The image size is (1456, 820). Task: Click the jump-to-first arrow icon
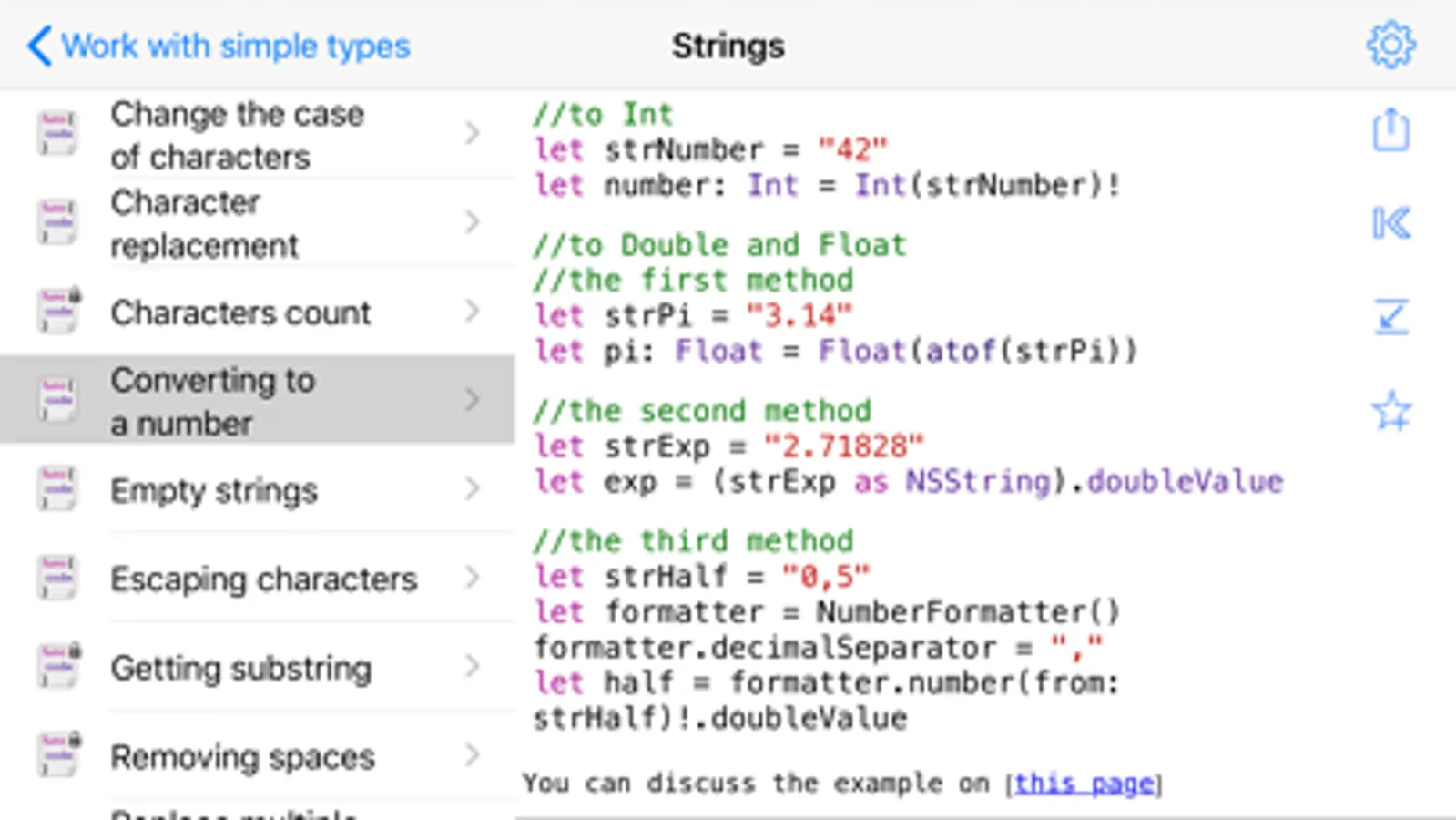[x=1391, y=223]
